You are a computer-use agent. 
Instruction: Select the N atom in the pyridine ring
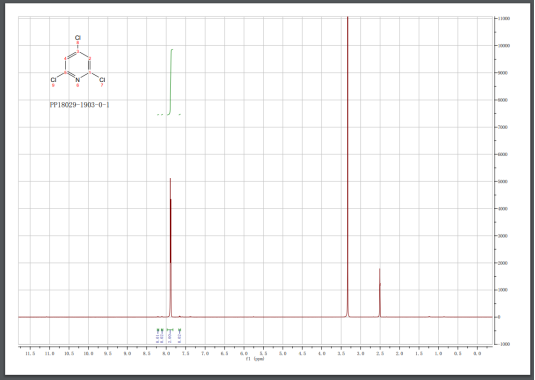77,80
